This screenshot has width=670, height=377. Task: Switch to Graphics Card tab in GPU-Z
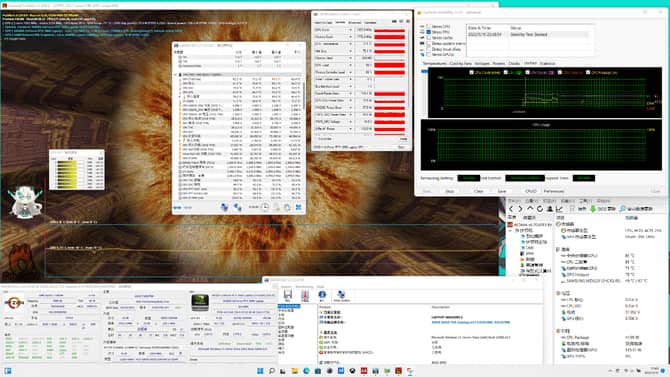pos(323,22)
